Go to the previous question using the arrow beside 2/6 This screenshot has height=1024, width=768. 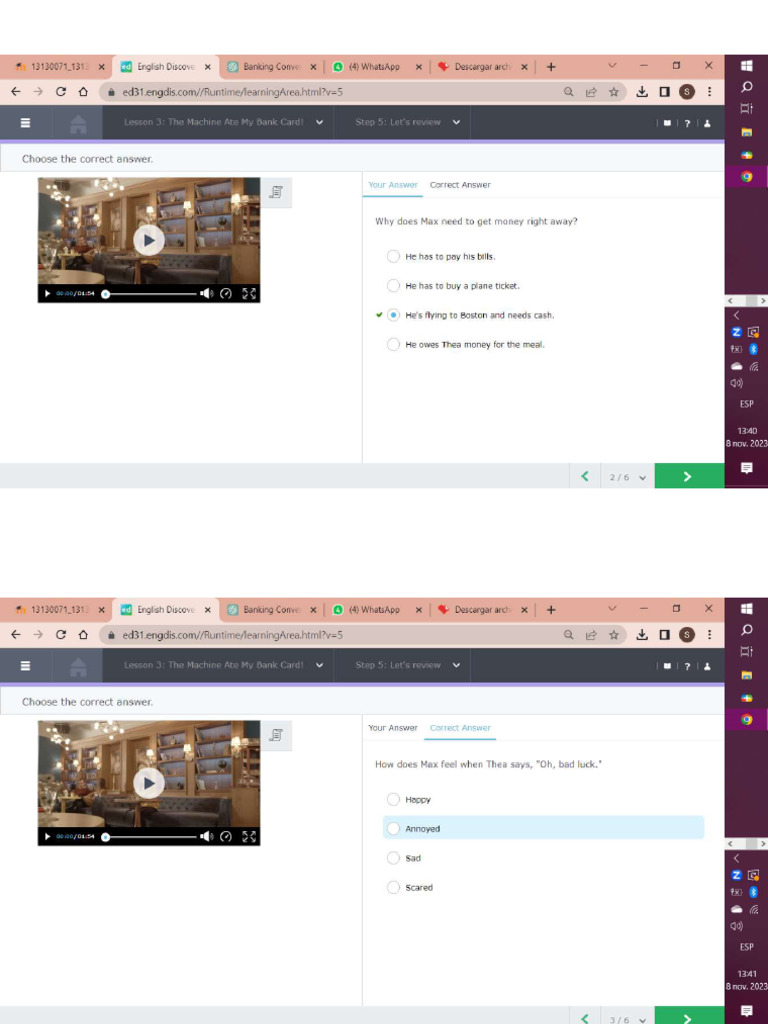click(x=585, y=477)
